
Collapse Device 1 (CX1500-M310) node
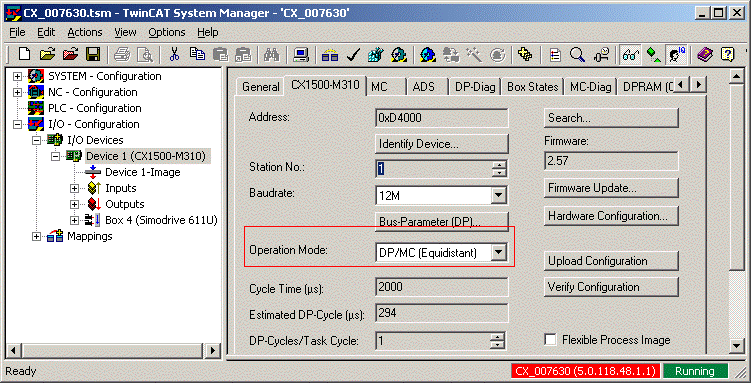[x=56, y=156]
